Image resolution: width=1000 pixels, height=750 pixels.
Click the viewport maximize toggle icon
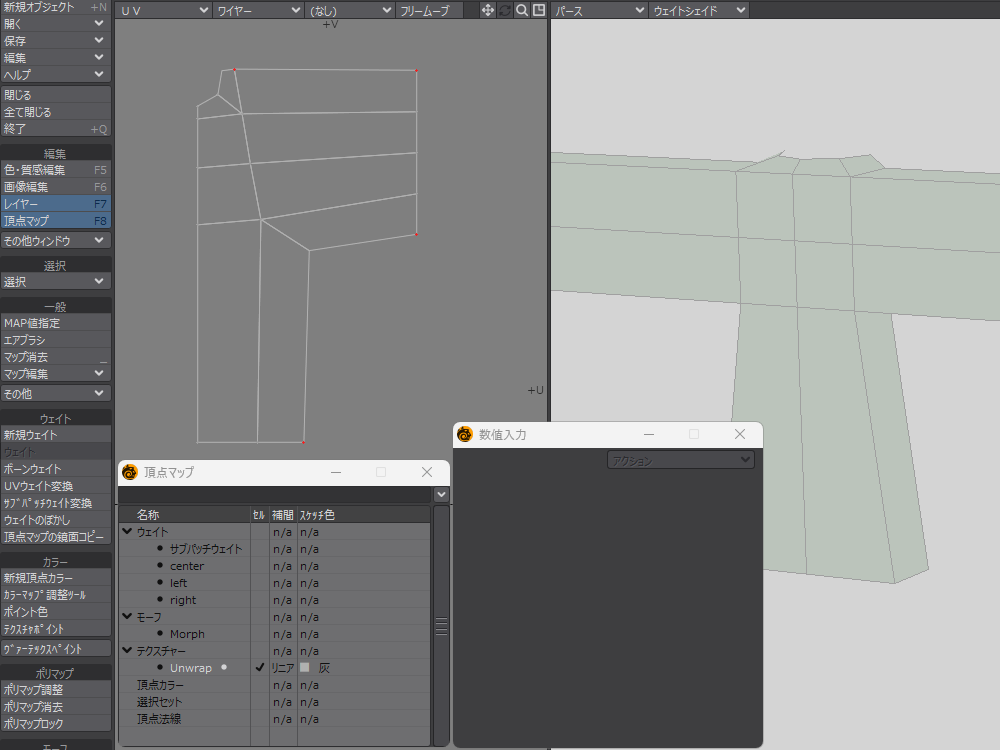[x=539, y=10]
